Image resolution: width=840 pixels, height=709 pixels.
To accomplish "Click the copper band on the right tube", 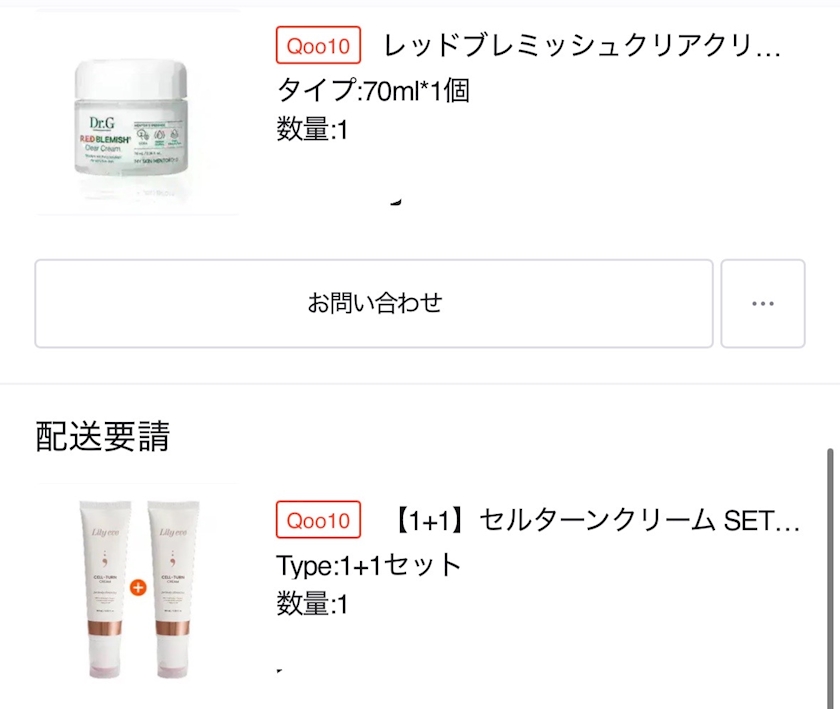I will (x=172, y=628).
